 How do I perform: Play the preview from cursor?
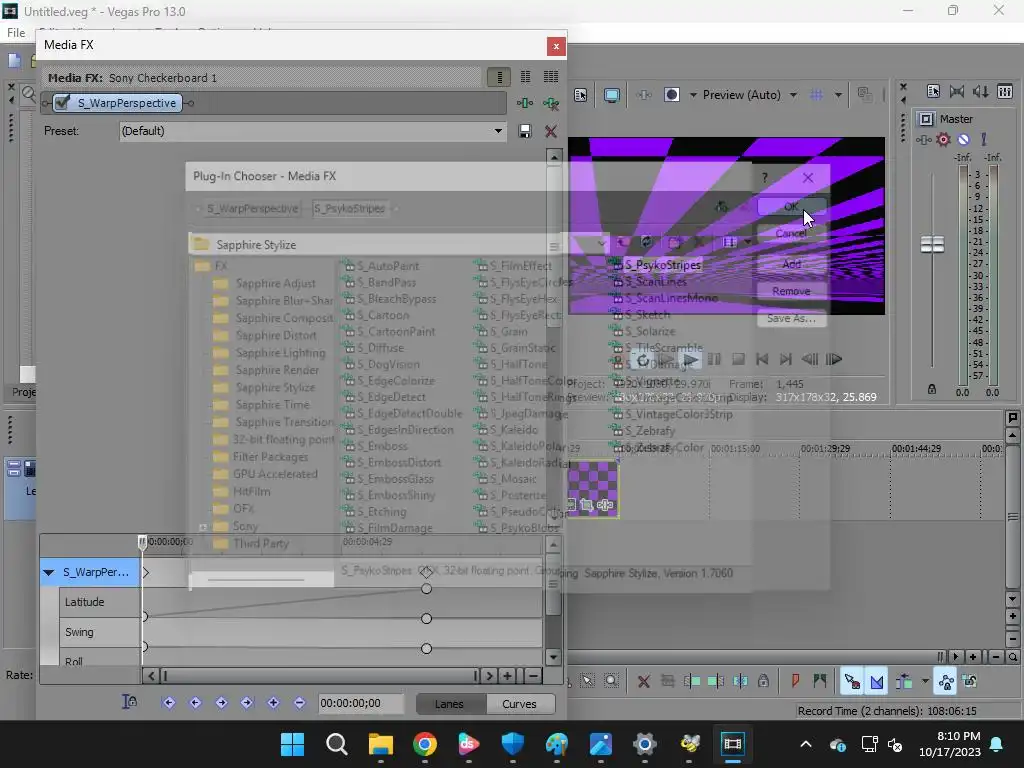690,359
